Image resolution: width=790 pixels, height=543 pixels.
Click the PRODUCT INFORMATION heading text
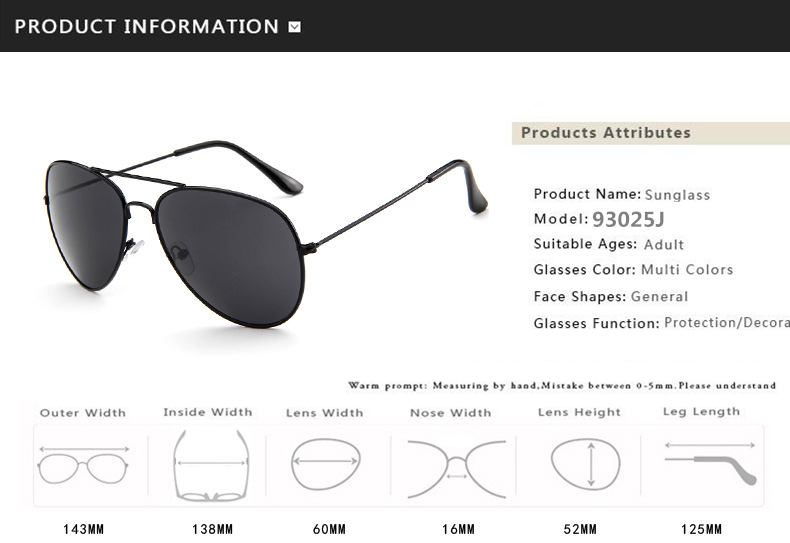pos(147,27)
